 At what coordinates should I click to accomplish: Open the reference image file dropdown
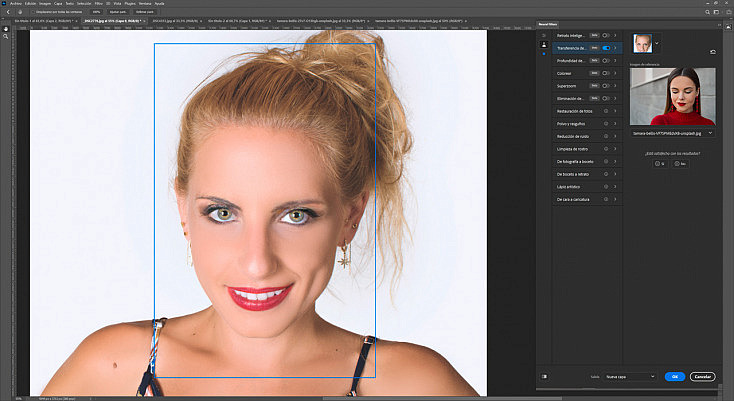click(672, 133)
